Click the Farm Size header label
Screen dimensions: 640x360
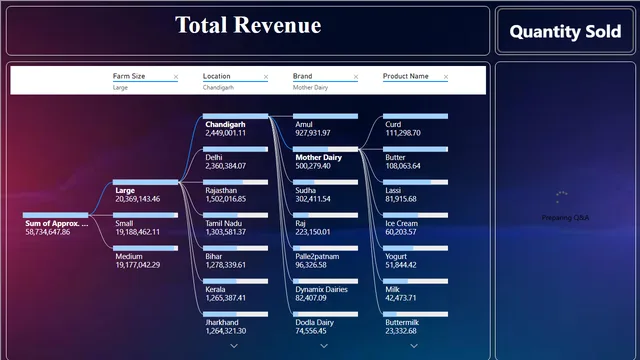129,76
